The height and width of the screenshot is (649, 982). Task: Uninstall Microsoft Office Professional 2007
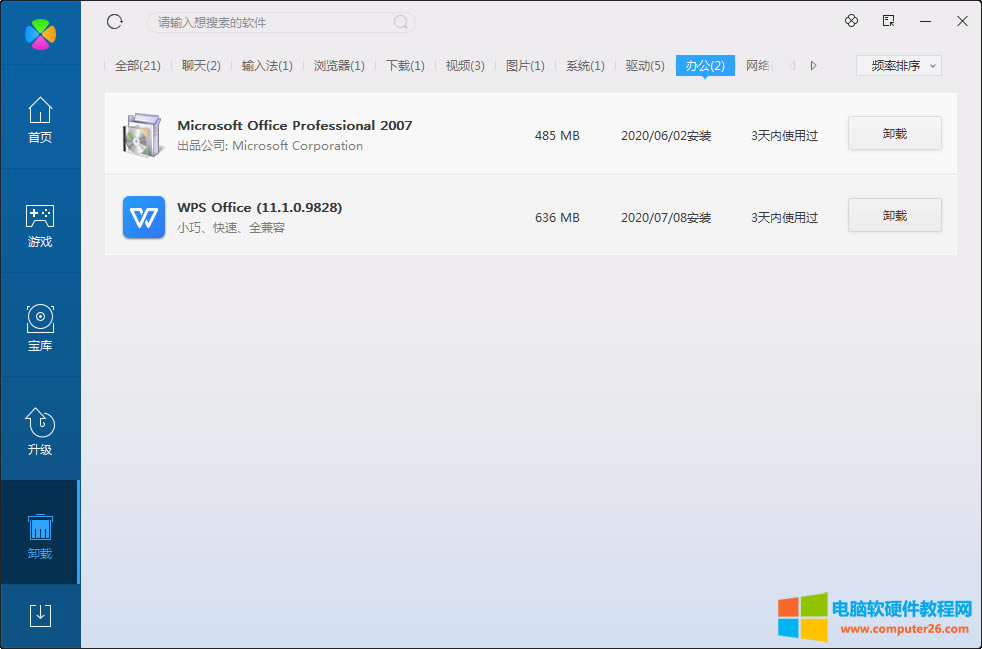tap(894, 133)
